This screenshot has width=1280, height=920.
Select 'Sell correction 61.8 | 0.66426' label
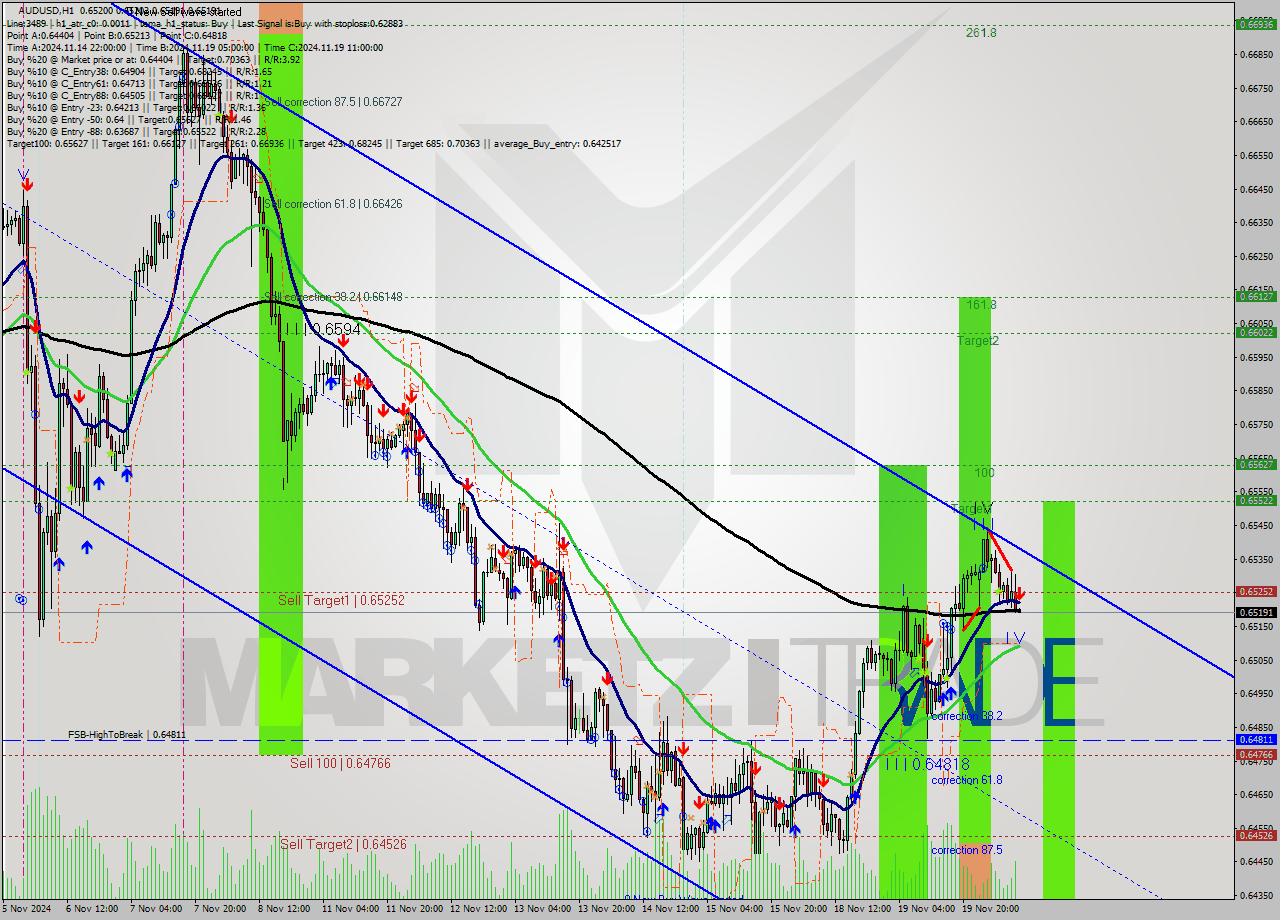click(x=333, y=204)
